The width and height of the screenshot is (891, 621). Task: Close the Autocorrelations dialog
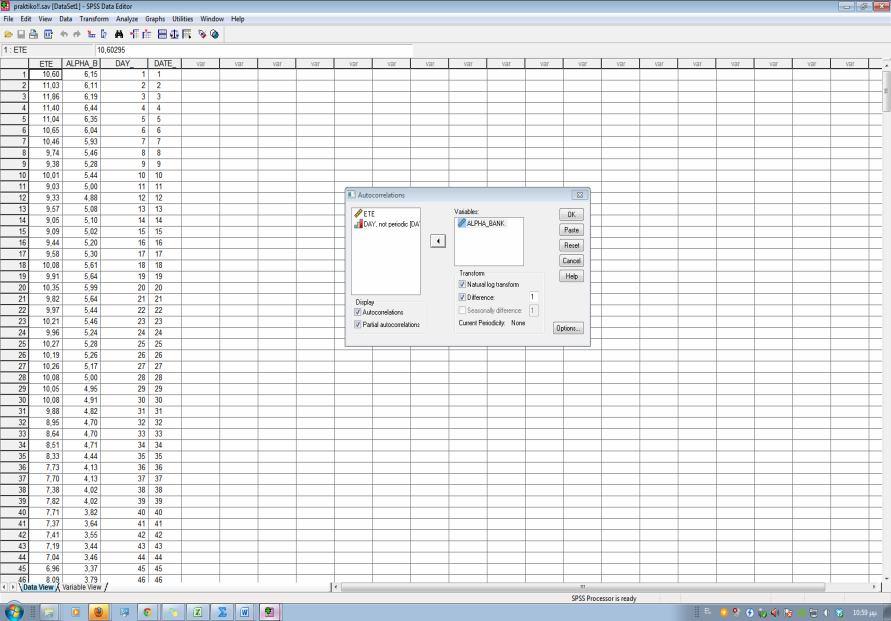coord(580,195)
